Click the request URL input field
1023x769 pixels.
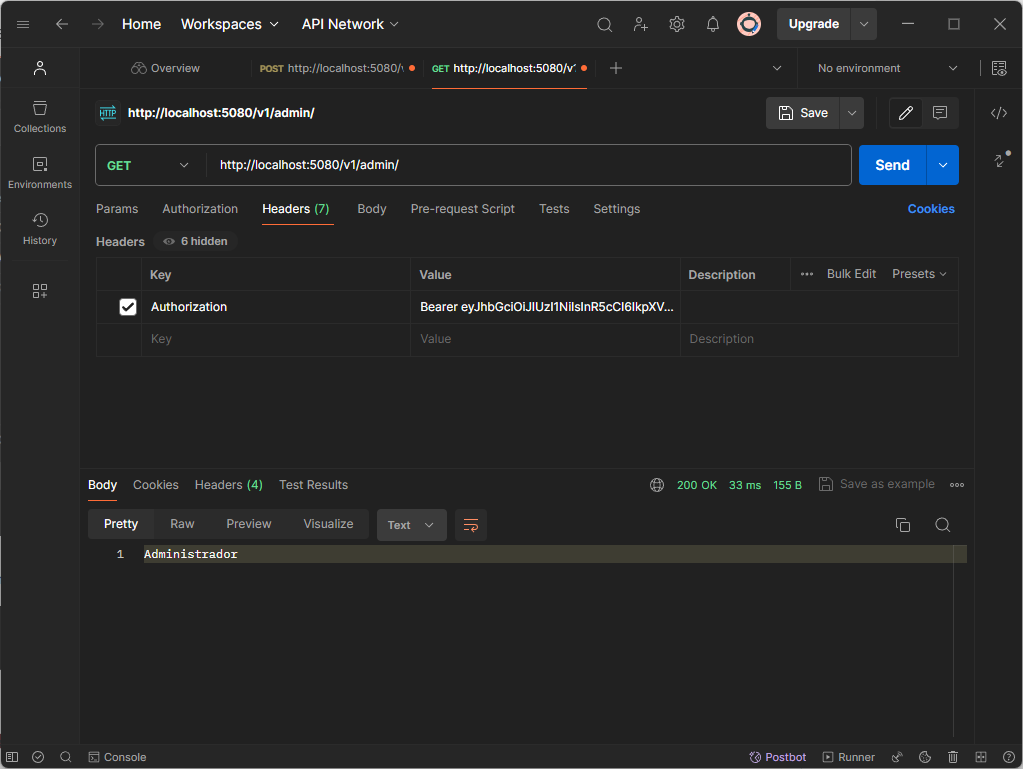[x=529, y=166]
